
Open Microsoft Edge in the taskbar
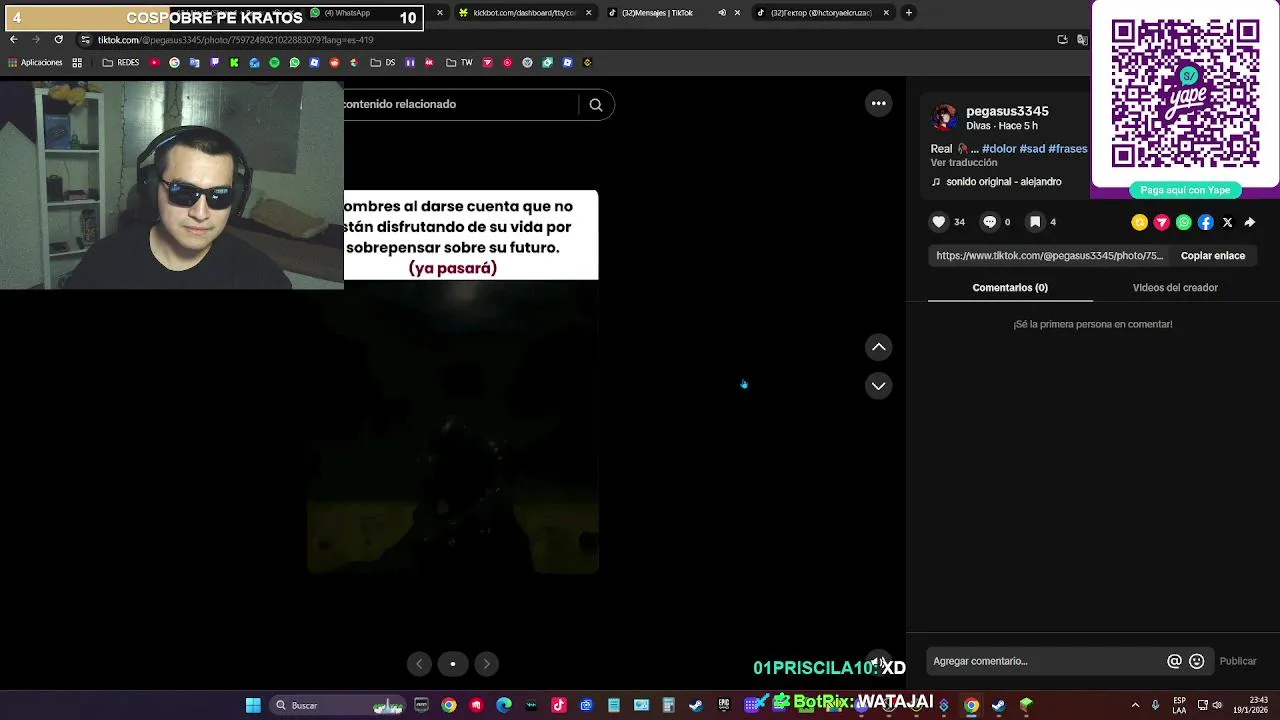pyautogui.click(x=504, y=705)
